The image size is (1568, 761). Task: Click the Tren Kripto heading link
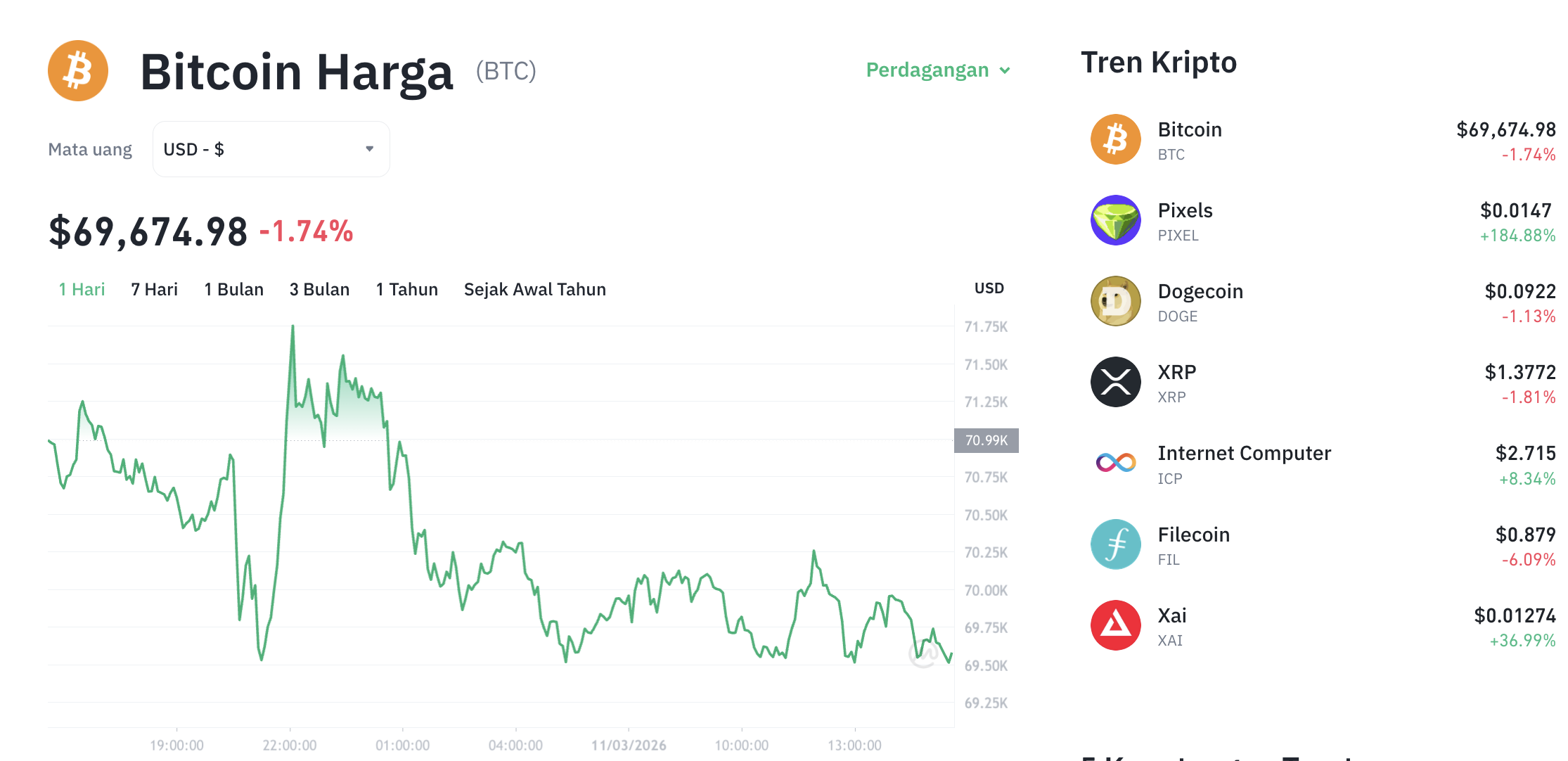[1159, 62]
